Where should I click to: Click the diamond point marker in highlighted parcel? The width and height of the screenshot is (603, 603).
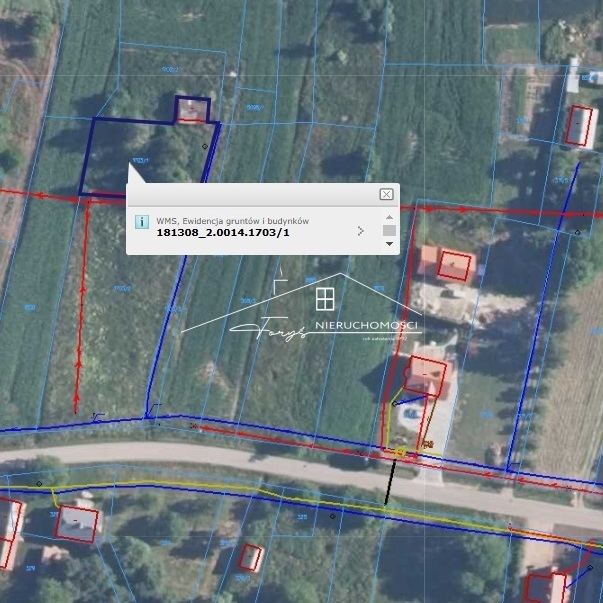point(205,147)
